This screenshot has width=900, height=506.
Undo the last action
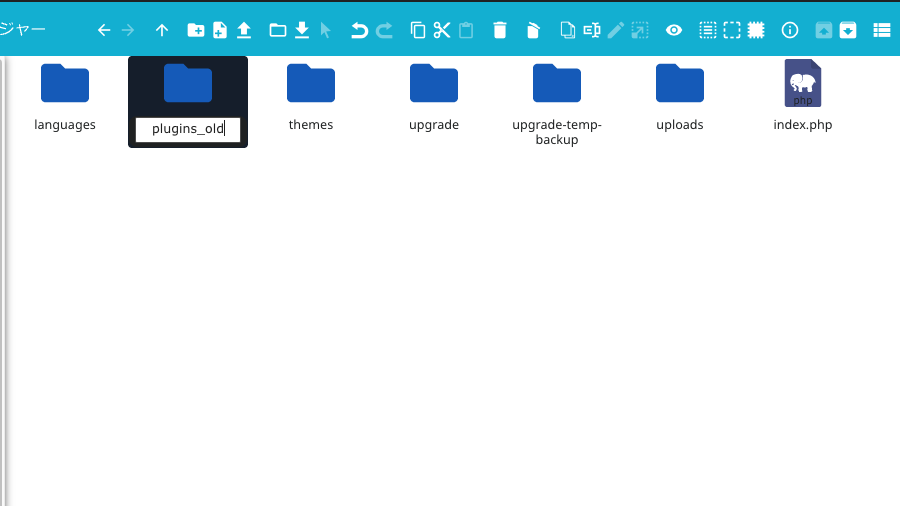point(359,30)
